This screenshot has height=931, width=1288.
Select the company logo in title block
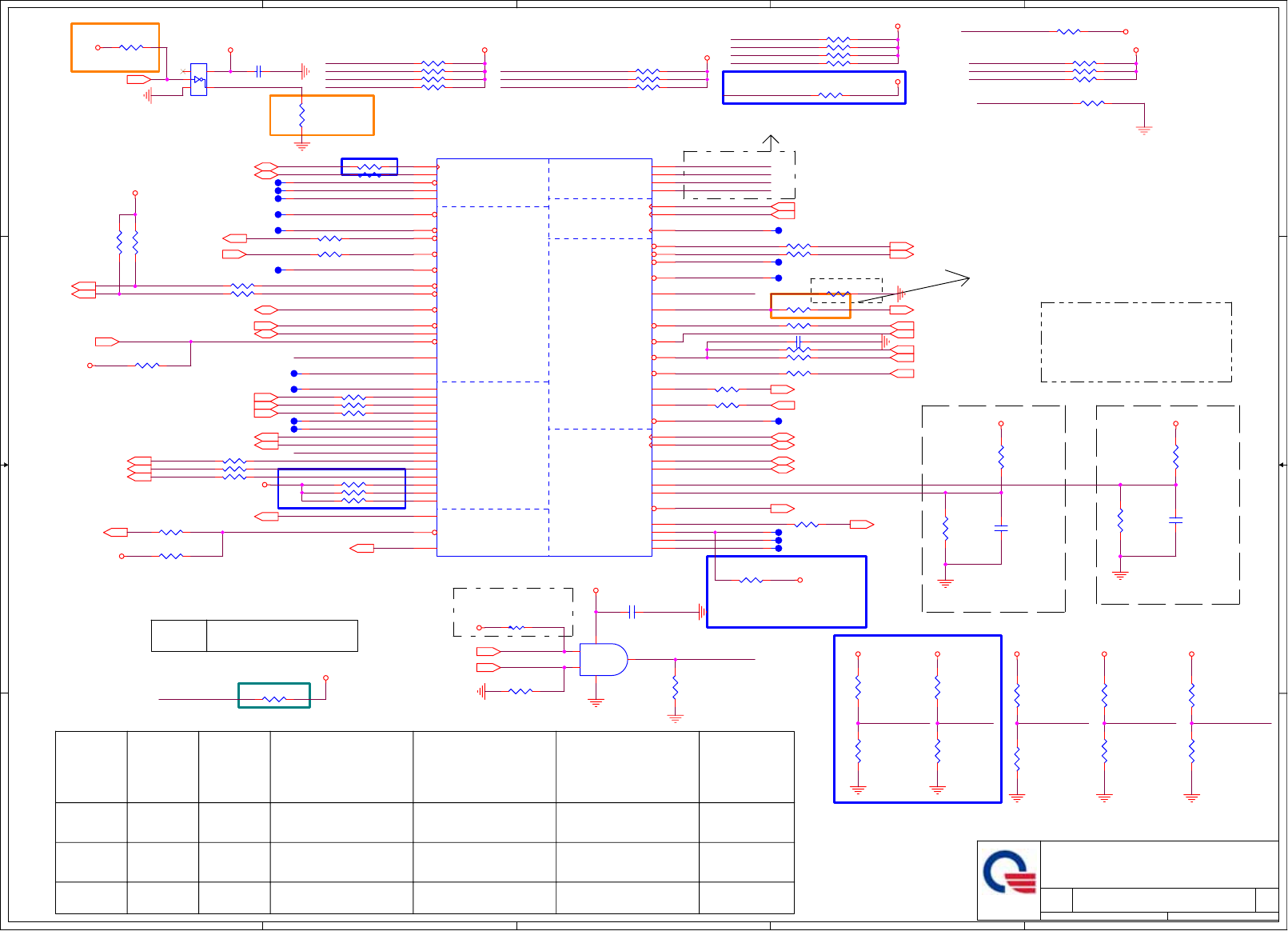point(1009,872)
